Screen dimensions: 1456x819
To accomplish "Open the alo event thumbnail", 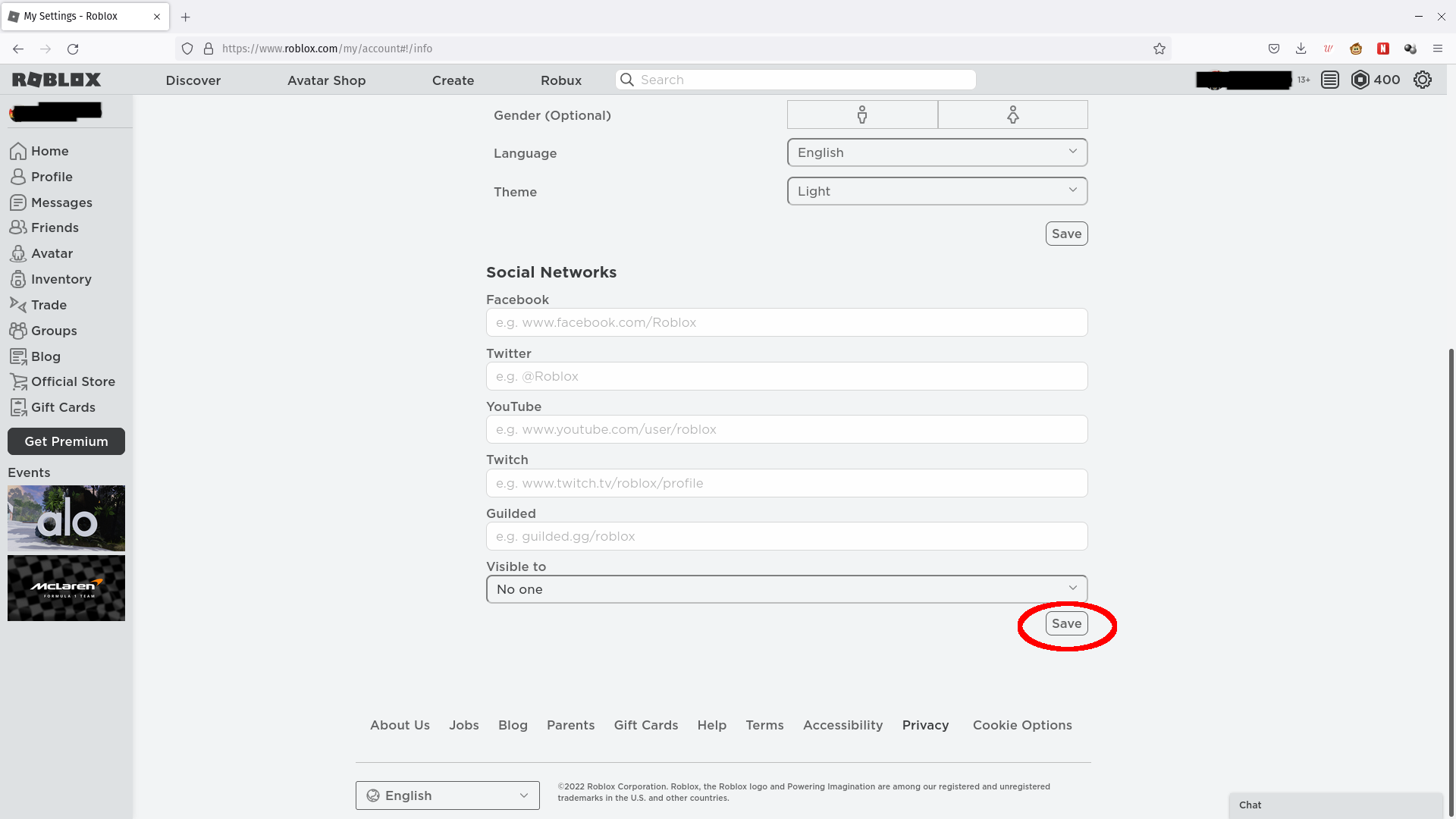I will pos(66,518).
